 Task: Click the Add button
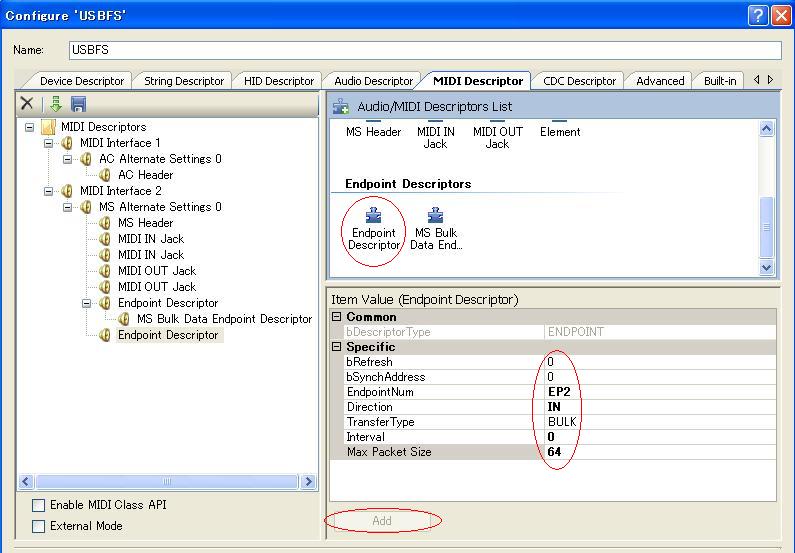click(x=382, y=521)
